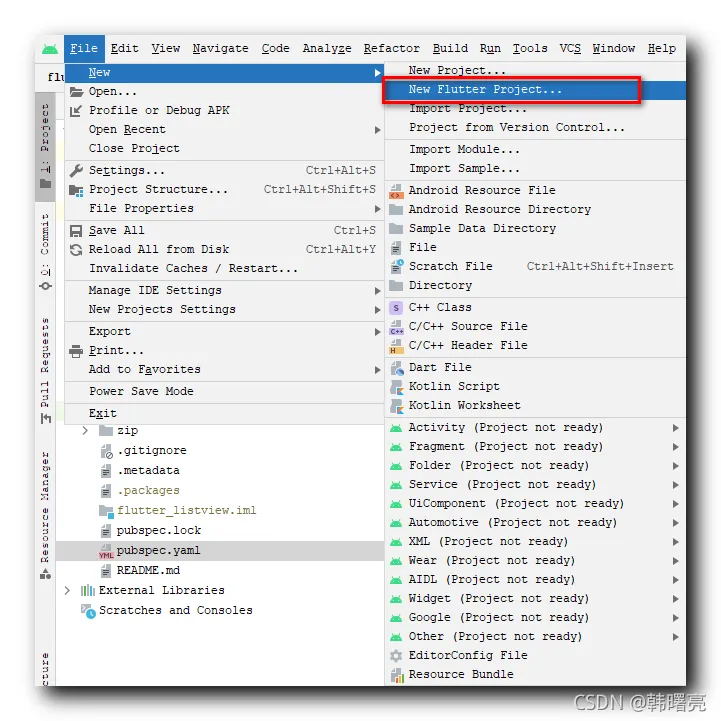Image resolution: width=721 pixels, height=721 pixels.
Task: Open the Project tool window tab
Action: coord(45,146)
